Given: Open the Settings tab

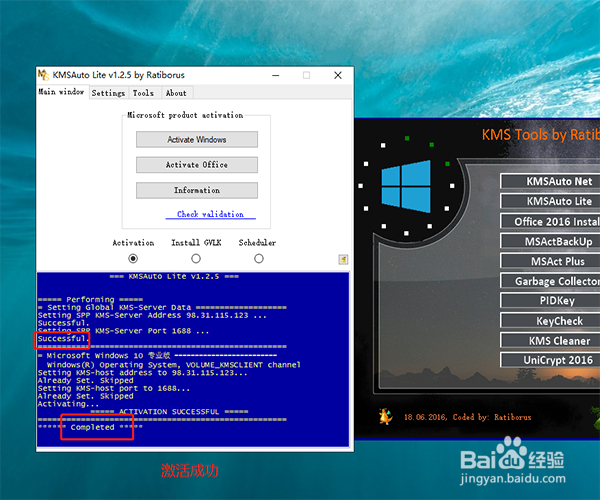Looking at the screenshot, I should tap(108, 93).
